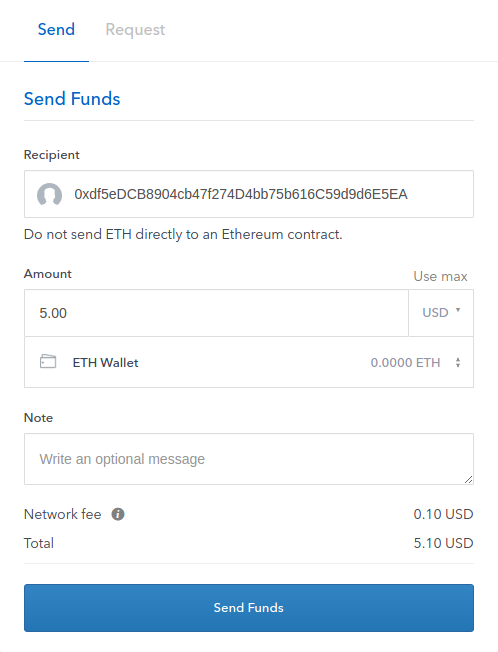Click the recipient avatar icon

pyautogui.click(x=49, y=194)
